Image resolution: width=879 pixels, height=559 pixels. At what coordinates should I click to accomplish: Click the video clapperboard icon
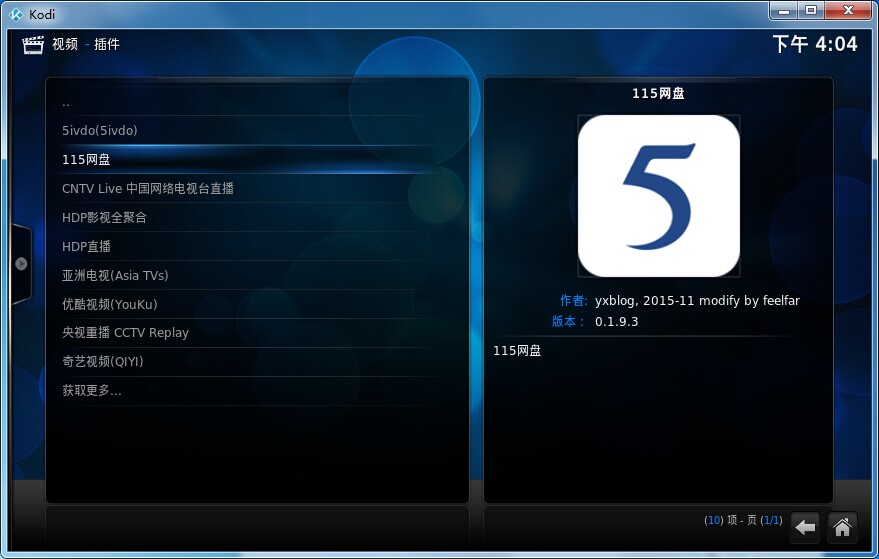33,44
